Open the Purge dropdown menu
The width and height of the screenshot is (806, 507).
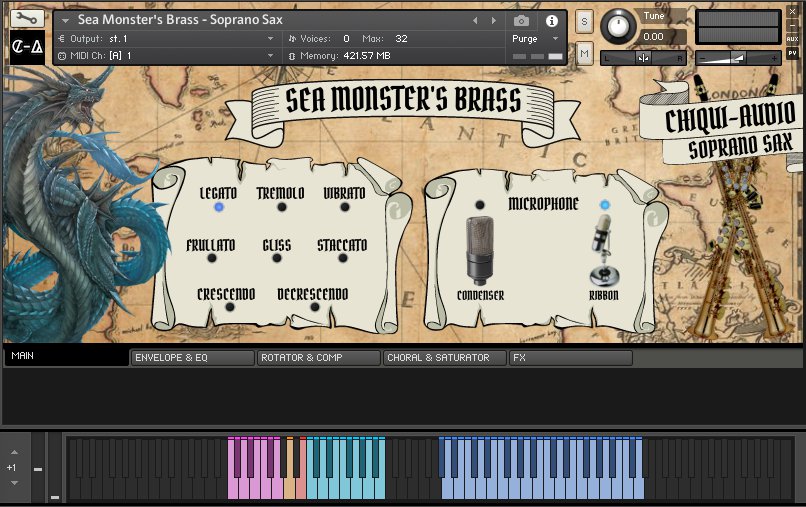(536, 38)
